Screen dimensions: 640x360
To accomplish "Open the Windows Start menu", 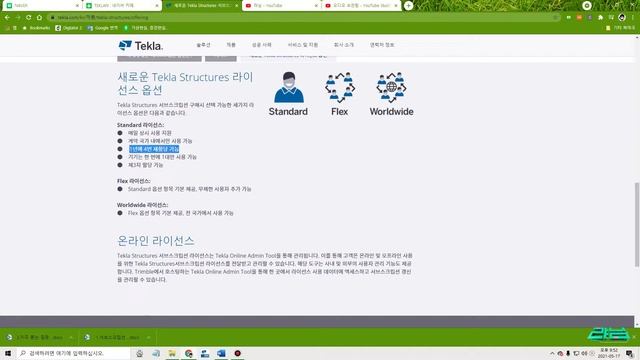I will point(8,353).
